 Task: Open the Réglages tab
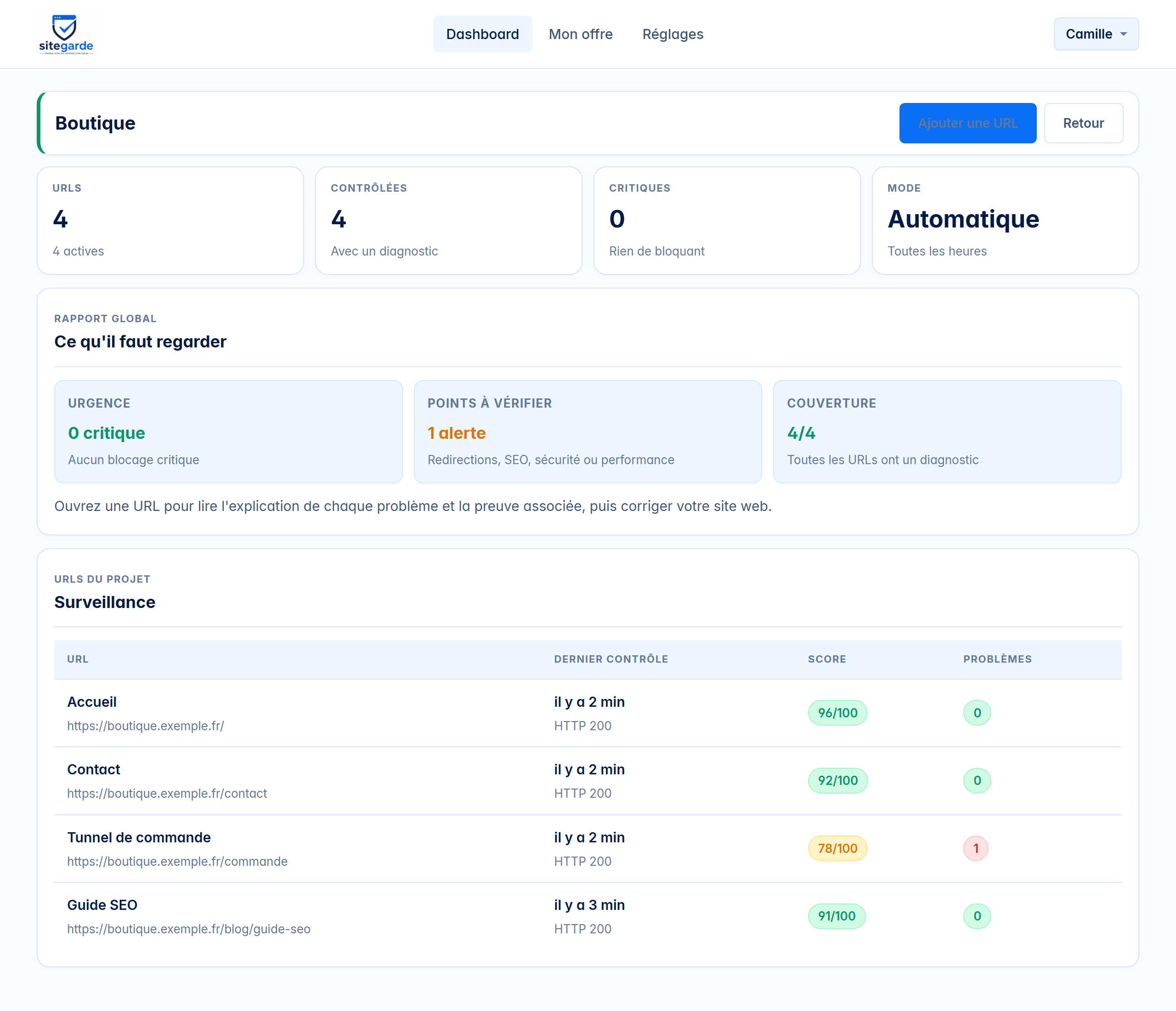pos(673,34)
